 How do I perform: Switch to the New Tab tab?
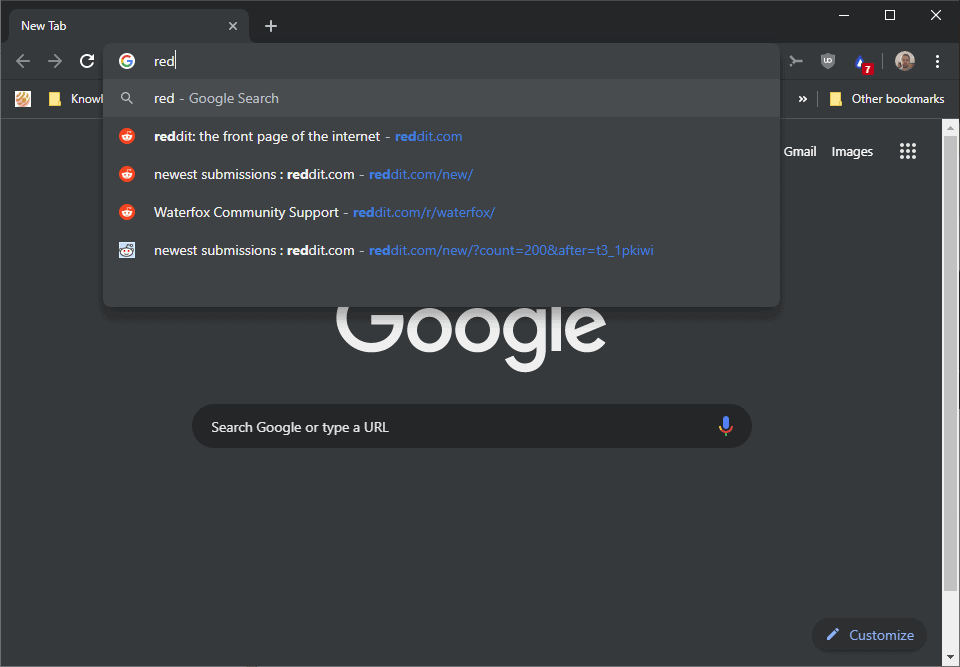coord(129,26)
